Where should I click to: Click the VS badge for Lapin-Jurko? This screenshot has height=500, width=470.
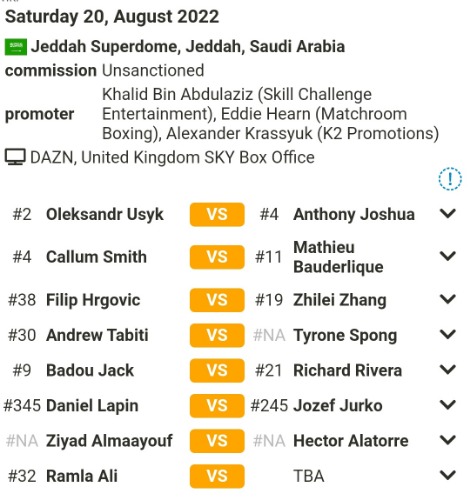(x=217, y=406)
